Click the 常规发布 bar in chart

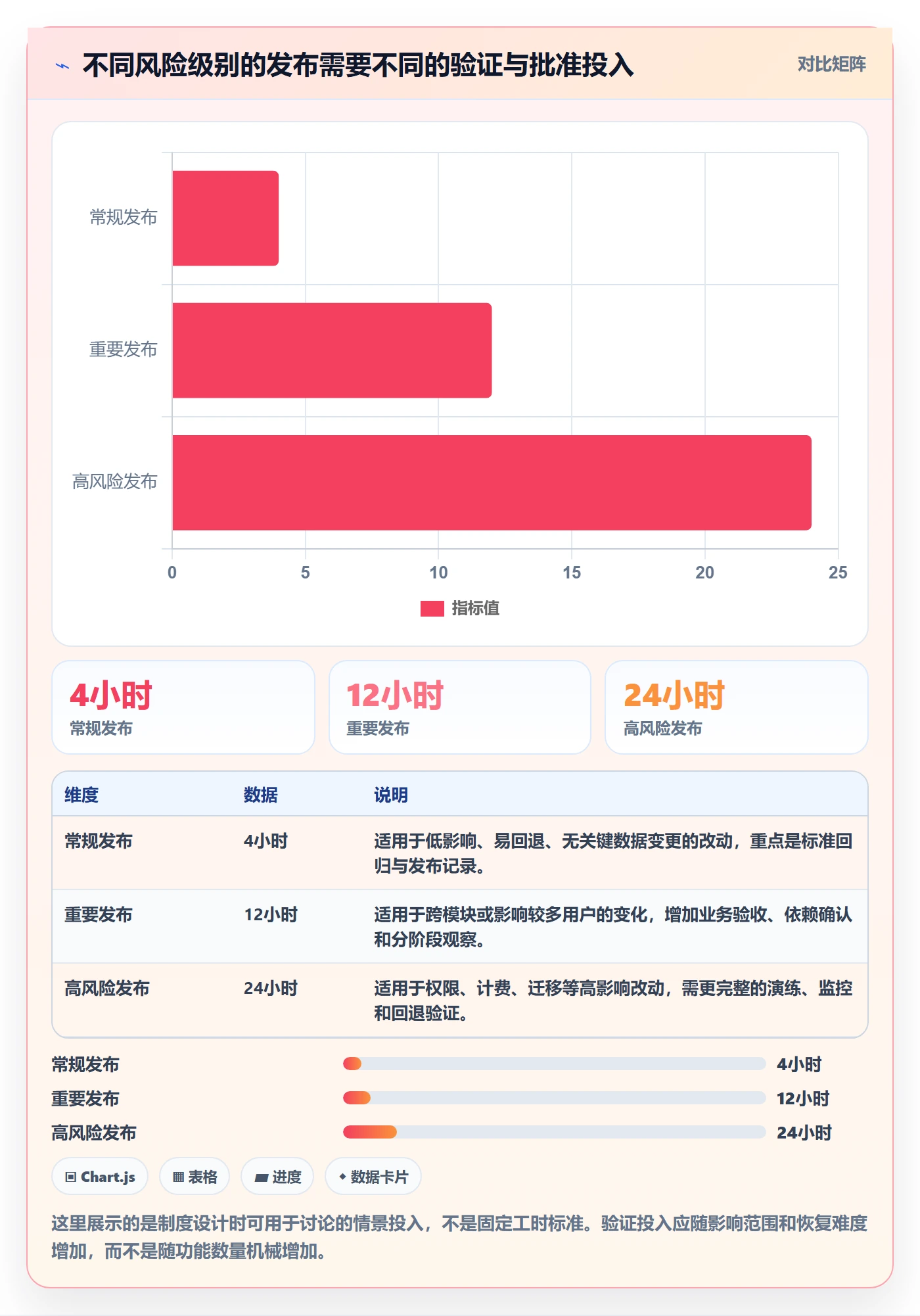(x=225, y=218)
